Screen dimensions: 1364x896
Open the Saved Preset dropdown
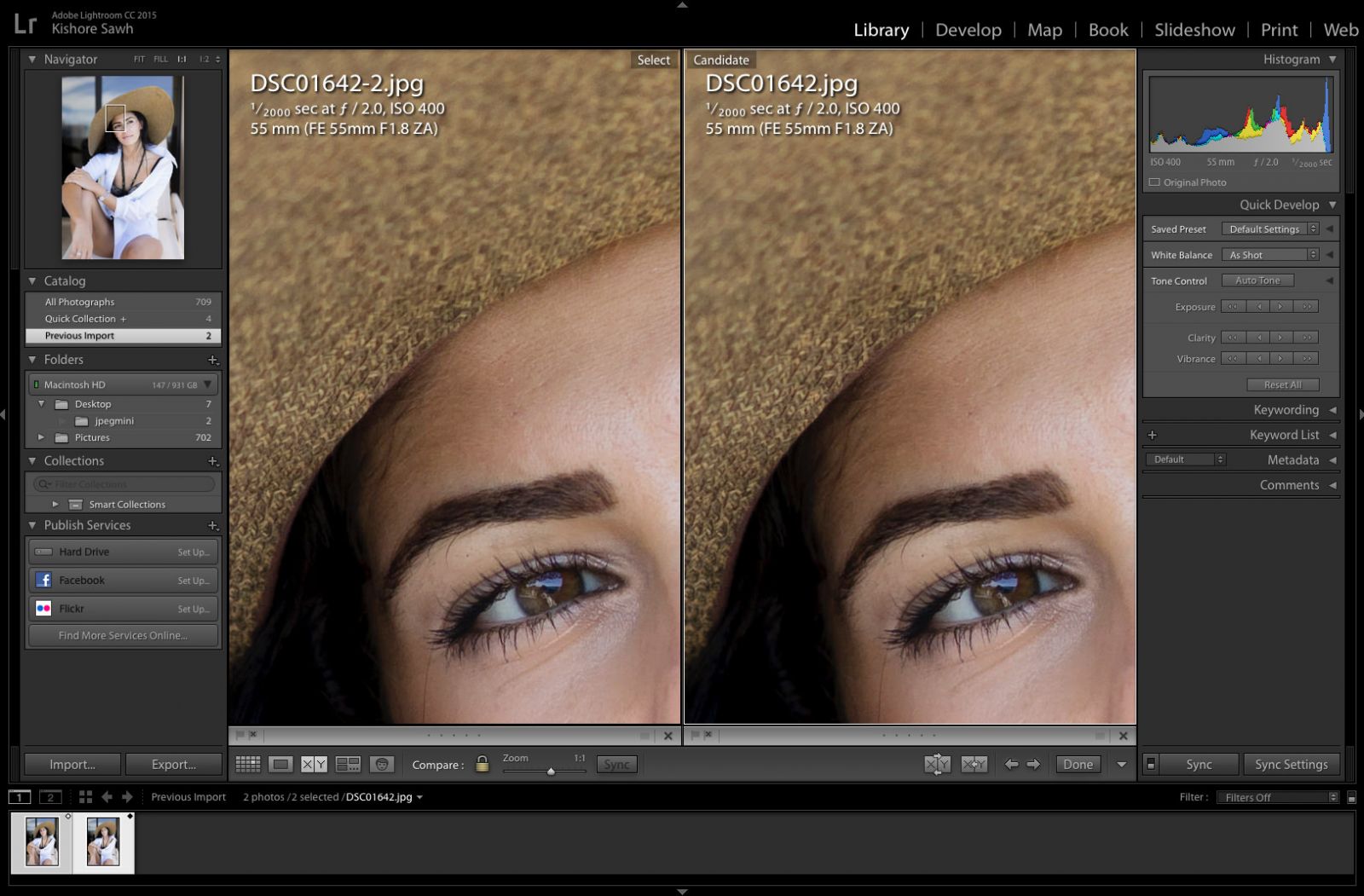(1269, 229)
